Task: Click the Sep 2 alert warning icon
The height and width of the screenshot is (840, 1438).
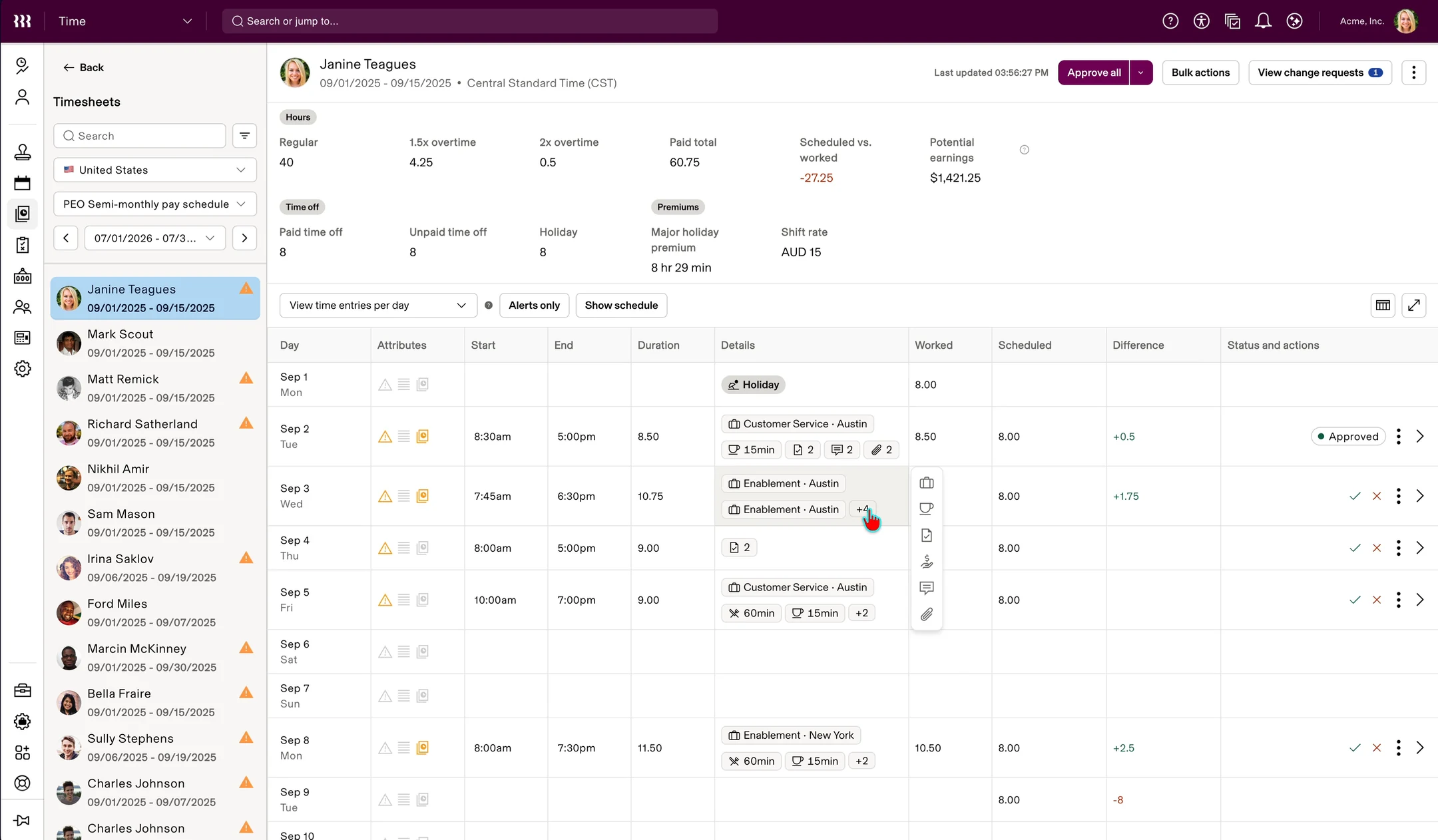Action: (385, 437)
